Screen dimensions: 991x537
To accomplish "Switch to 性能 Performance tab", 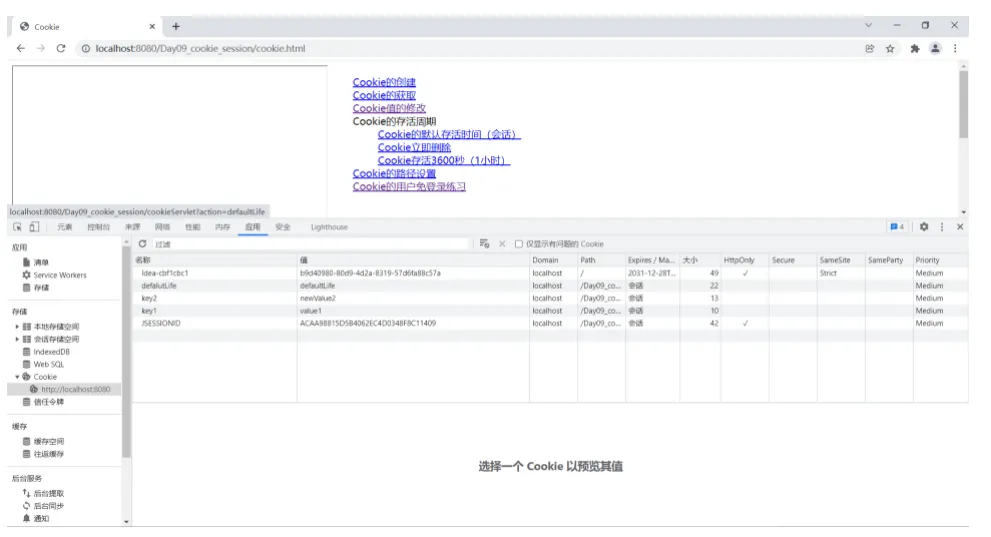I will 193,227.
